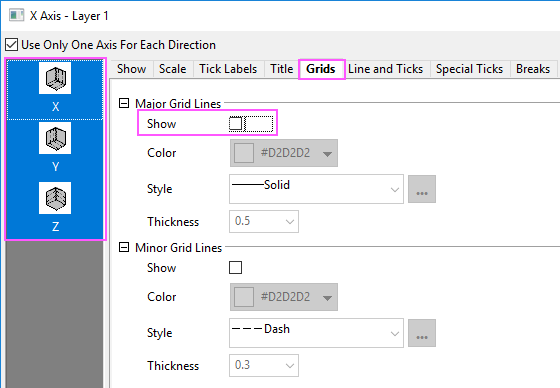Toggle Use Only One Axis For Each Direction
The height and width of the screenshot is (388, 560).
[x=11, y=45]
